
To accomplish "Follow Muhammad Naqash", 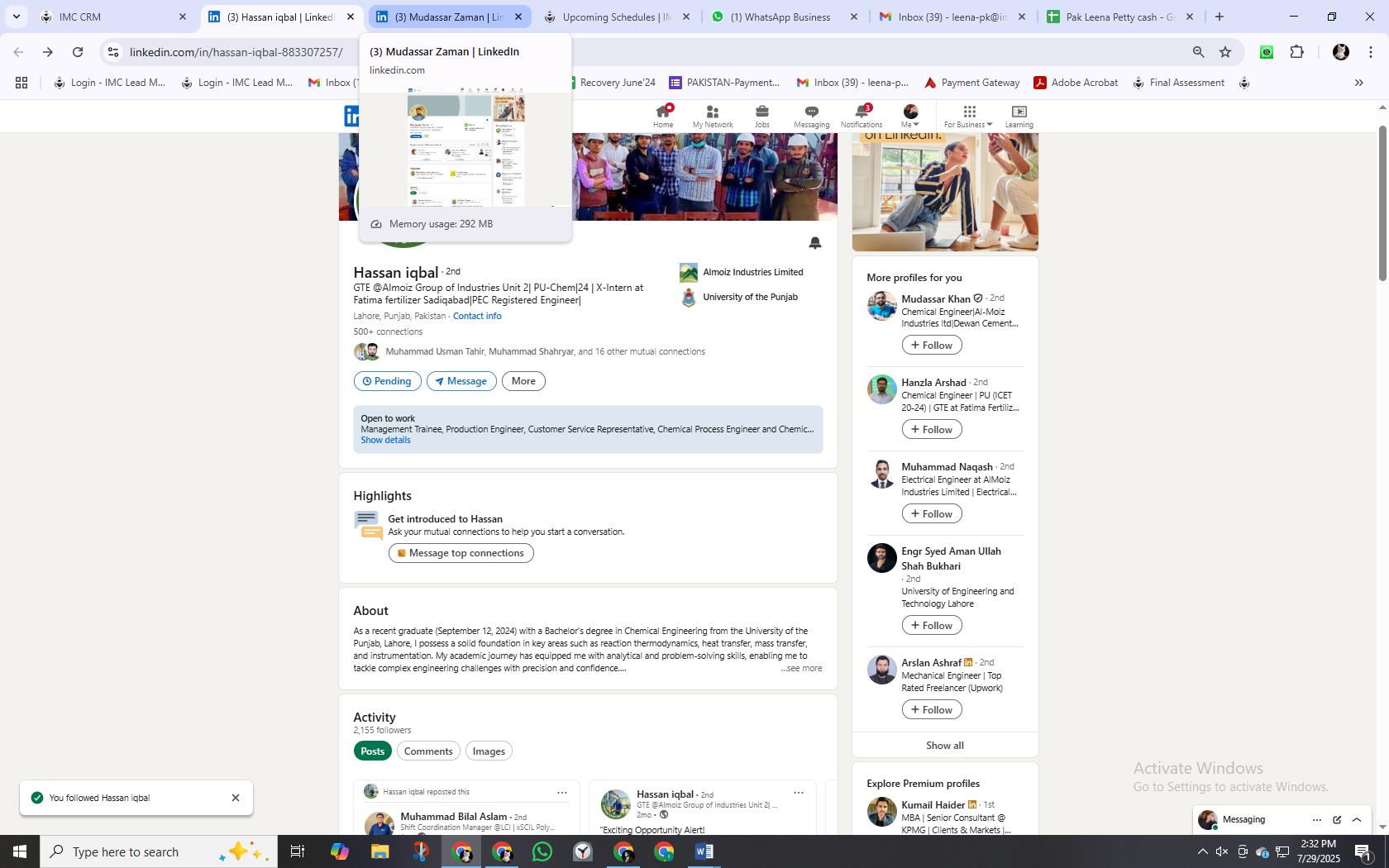I will tap(932, 513).
